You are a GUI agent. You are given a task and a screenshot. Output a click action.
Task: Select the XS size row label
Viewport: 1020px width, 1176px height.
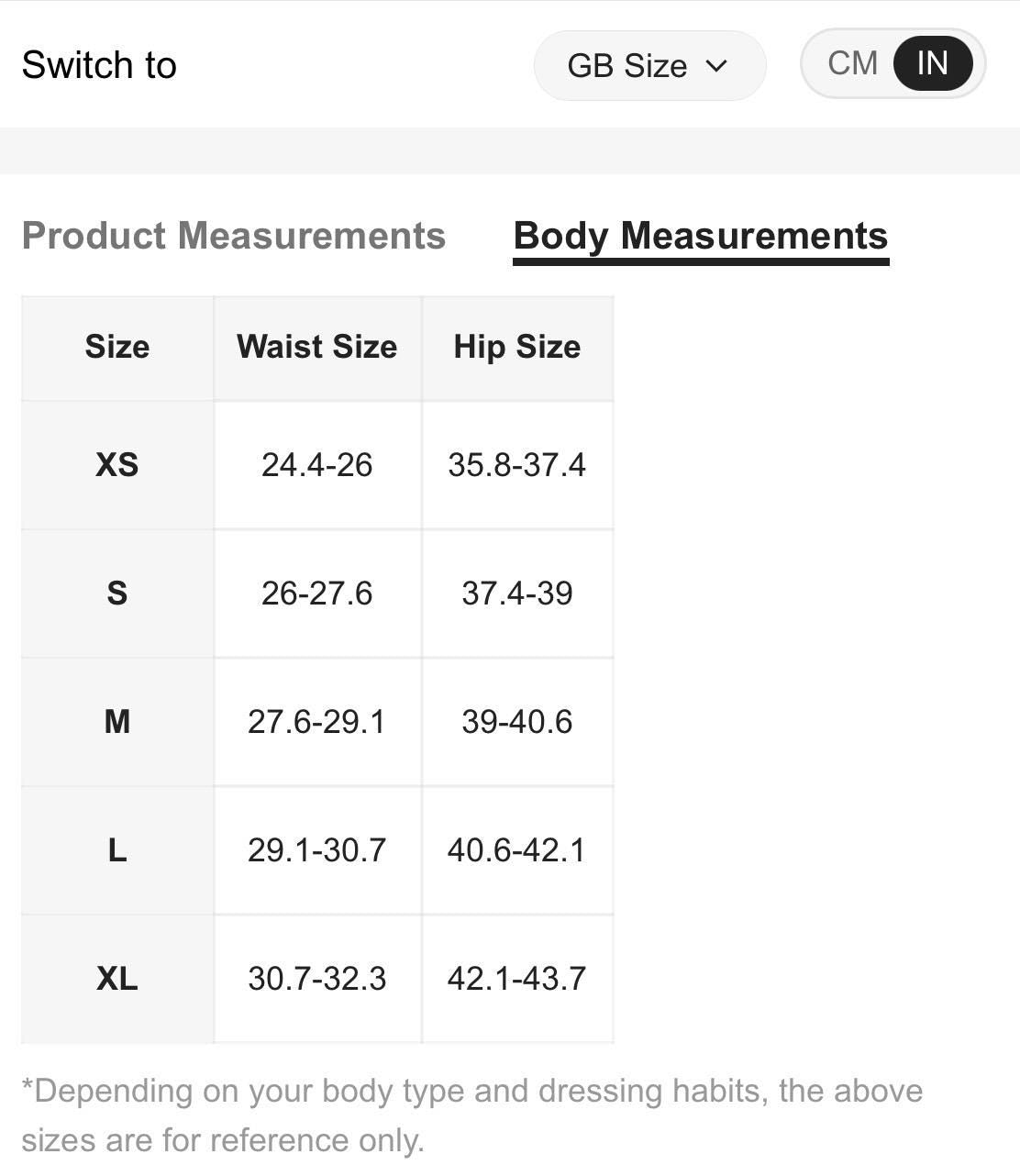pos(117,465)
